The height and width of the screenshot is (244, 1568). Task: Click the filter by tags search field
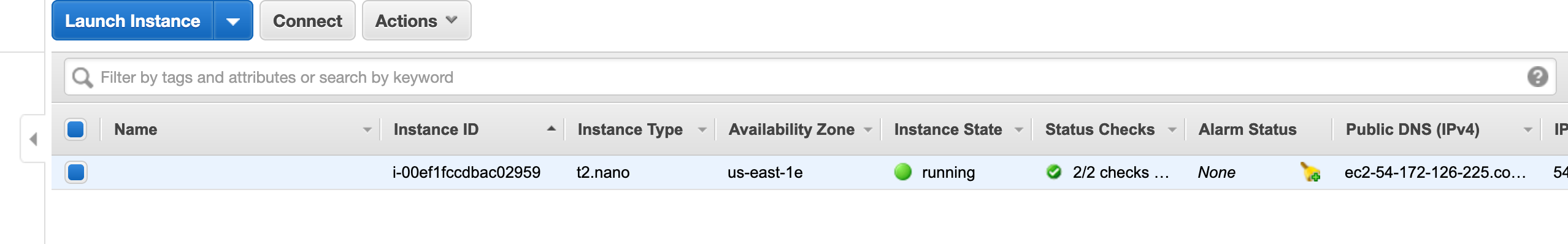pos(810,77)
